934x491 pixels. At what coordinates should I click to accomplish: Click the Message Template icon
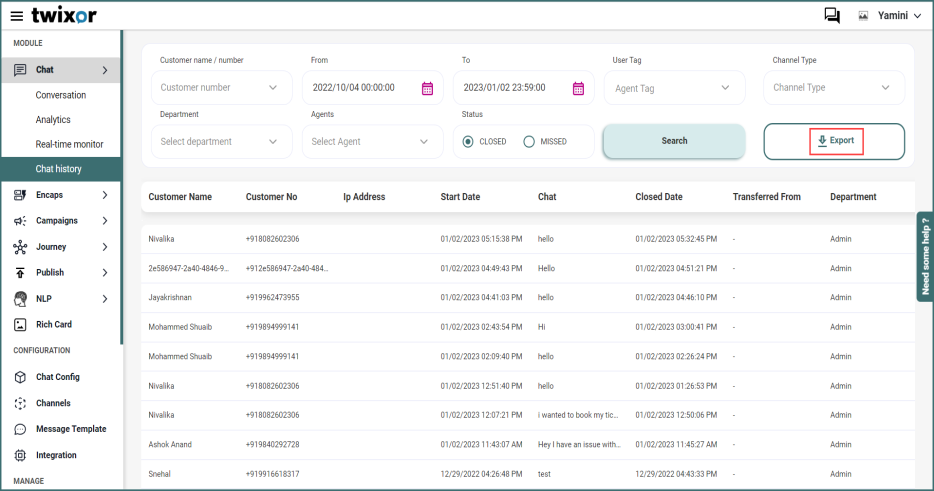click(20, 429)
